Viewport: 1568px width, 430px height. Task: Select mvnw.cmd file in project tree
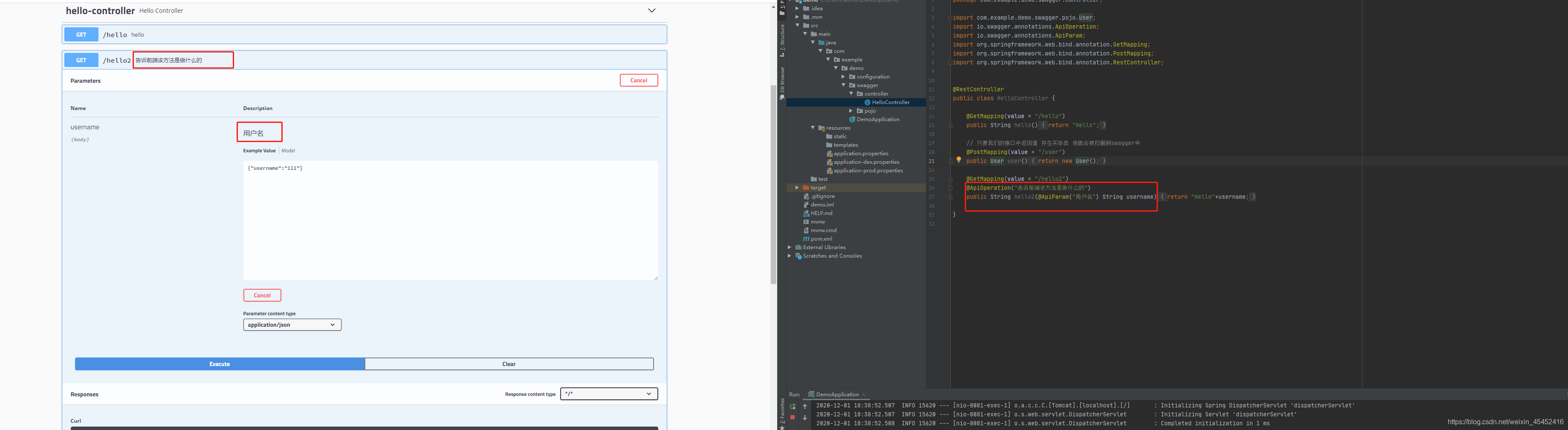820,230
